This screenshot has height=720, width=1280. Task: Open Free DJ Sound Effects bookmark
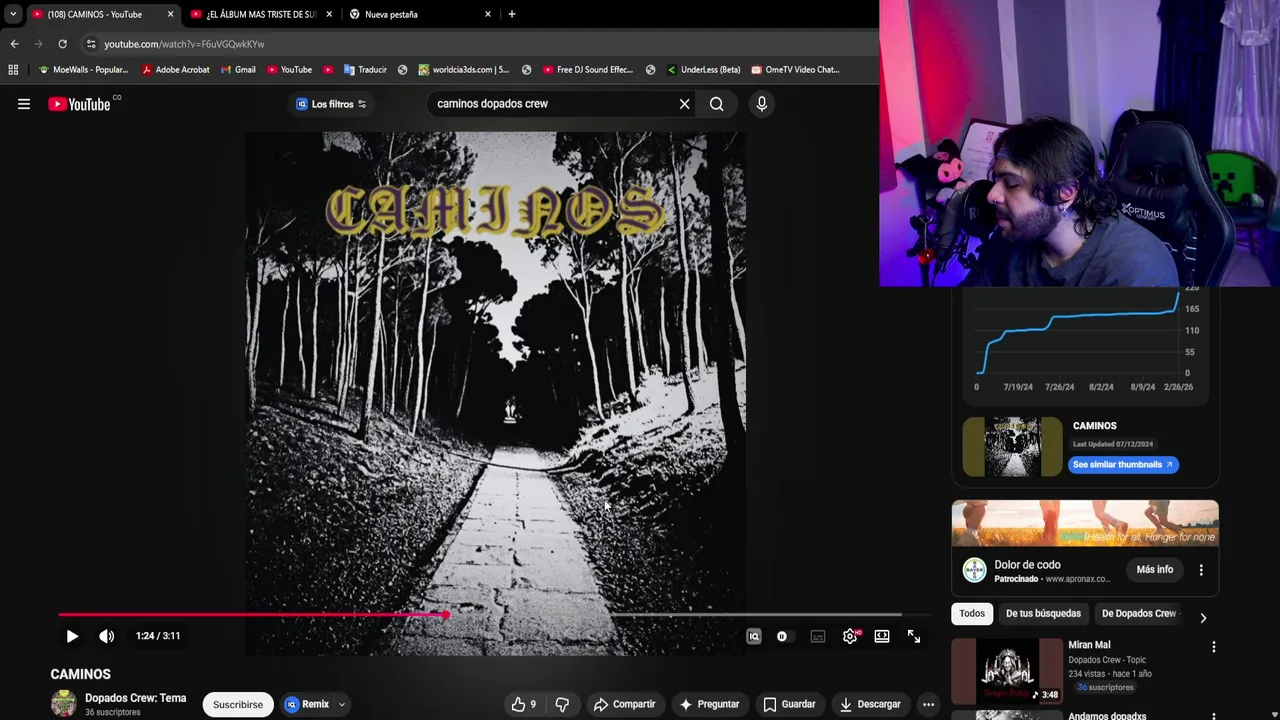[588, 70]
